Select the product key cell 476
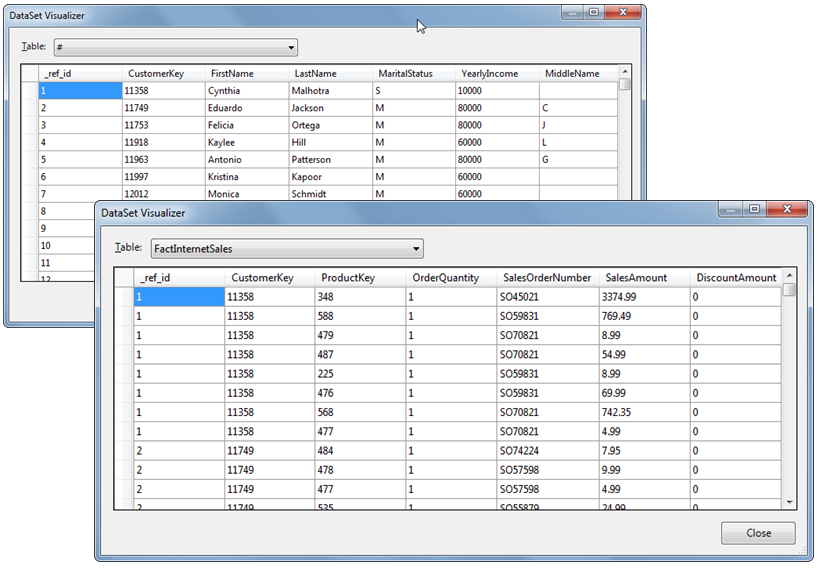Viewport: 821px width, 569px height. [360, 393]
